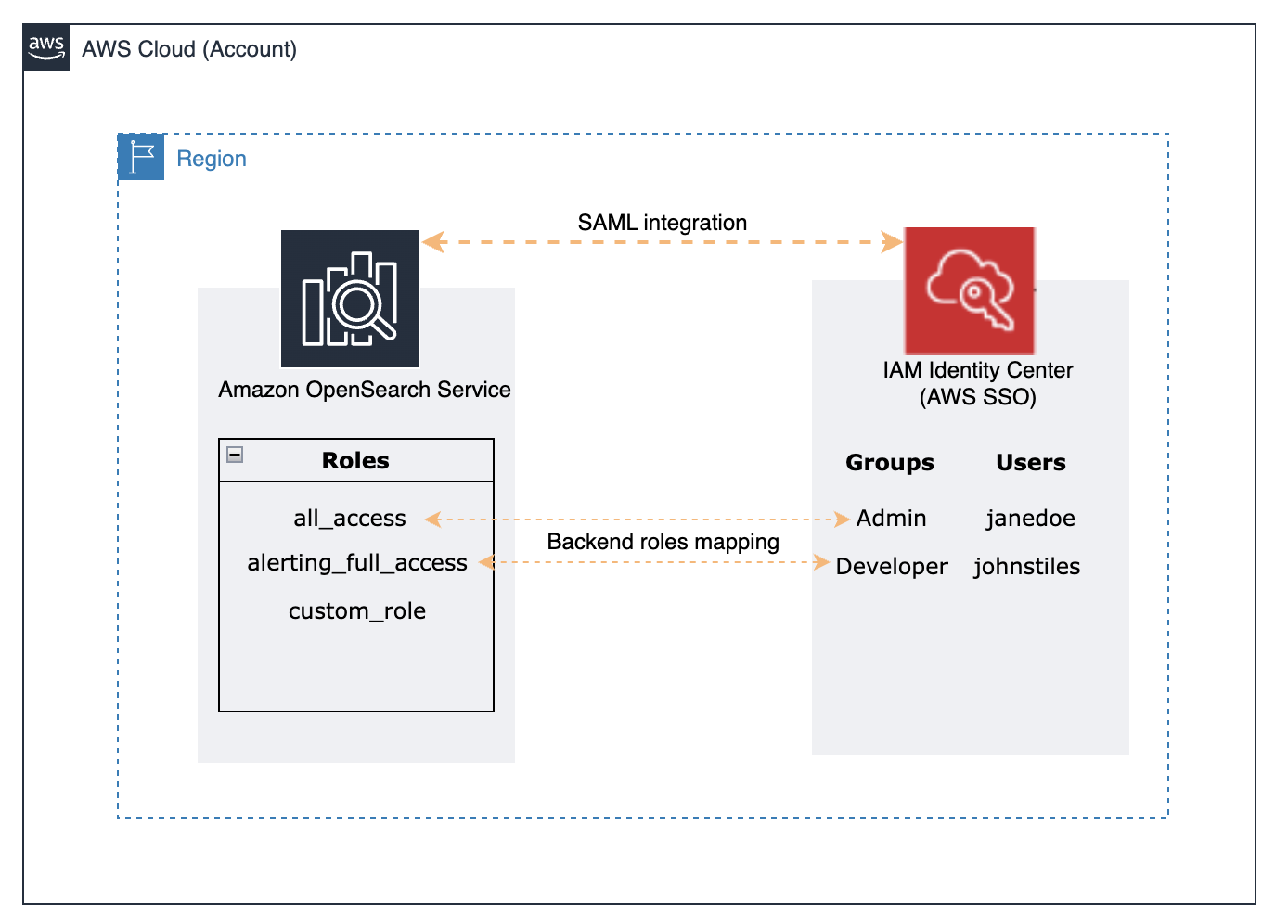The width and height of the screenshot is (1288, 924).
Task: Click the Amazon OpenSearch Service caption
Action: tap(365, 390)
